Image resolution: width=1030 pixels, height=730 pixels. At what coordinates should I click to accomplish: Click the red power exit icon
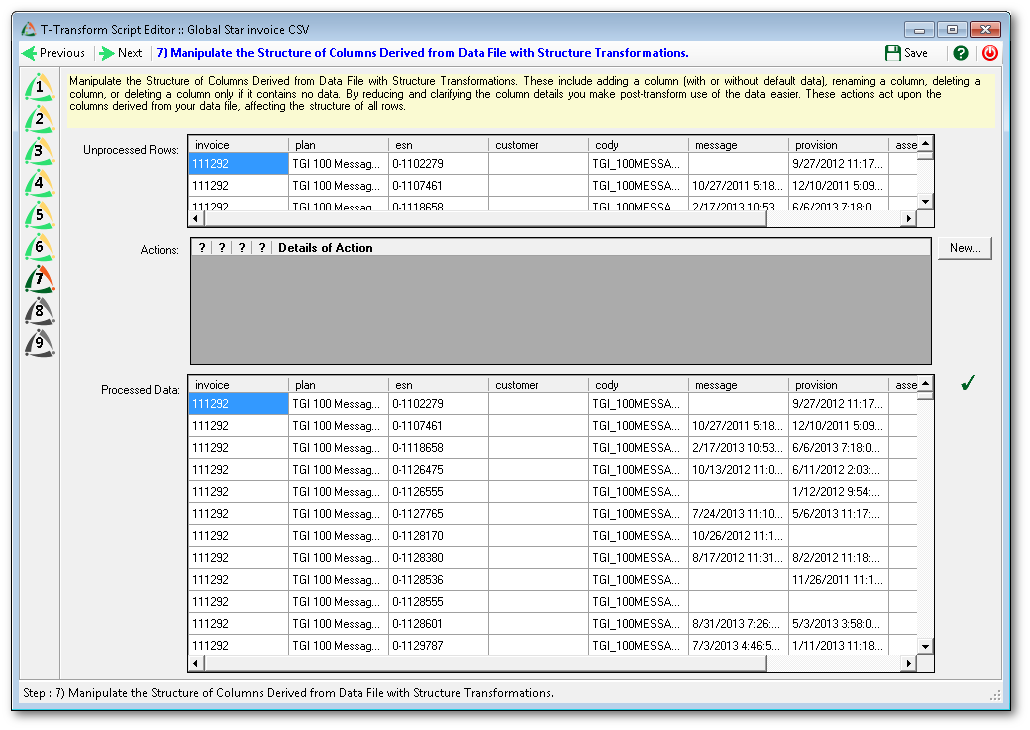990,53
